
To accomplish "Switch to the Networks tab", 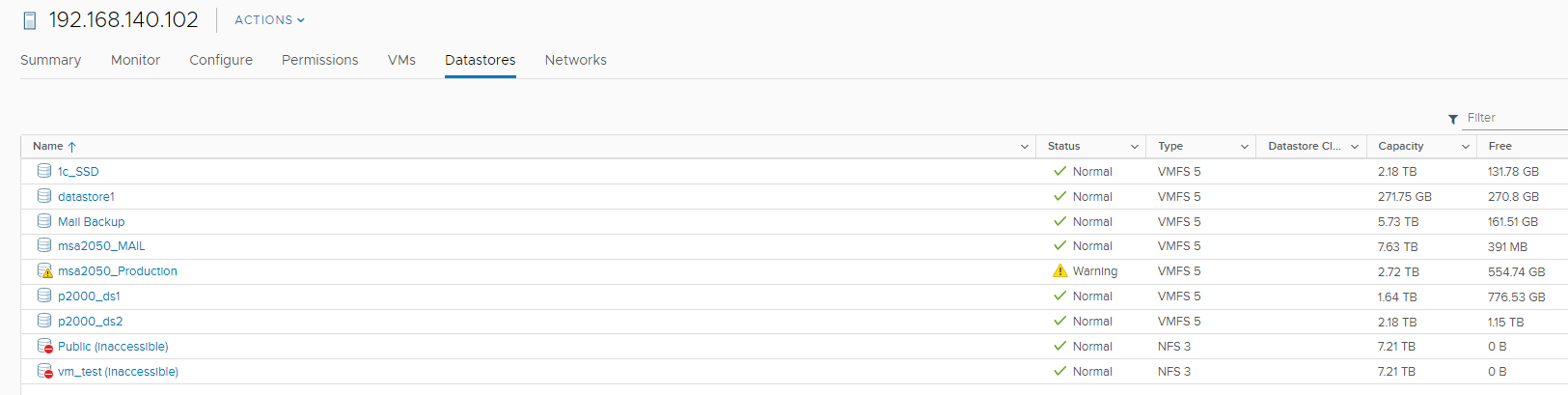I will click(576, 60).
